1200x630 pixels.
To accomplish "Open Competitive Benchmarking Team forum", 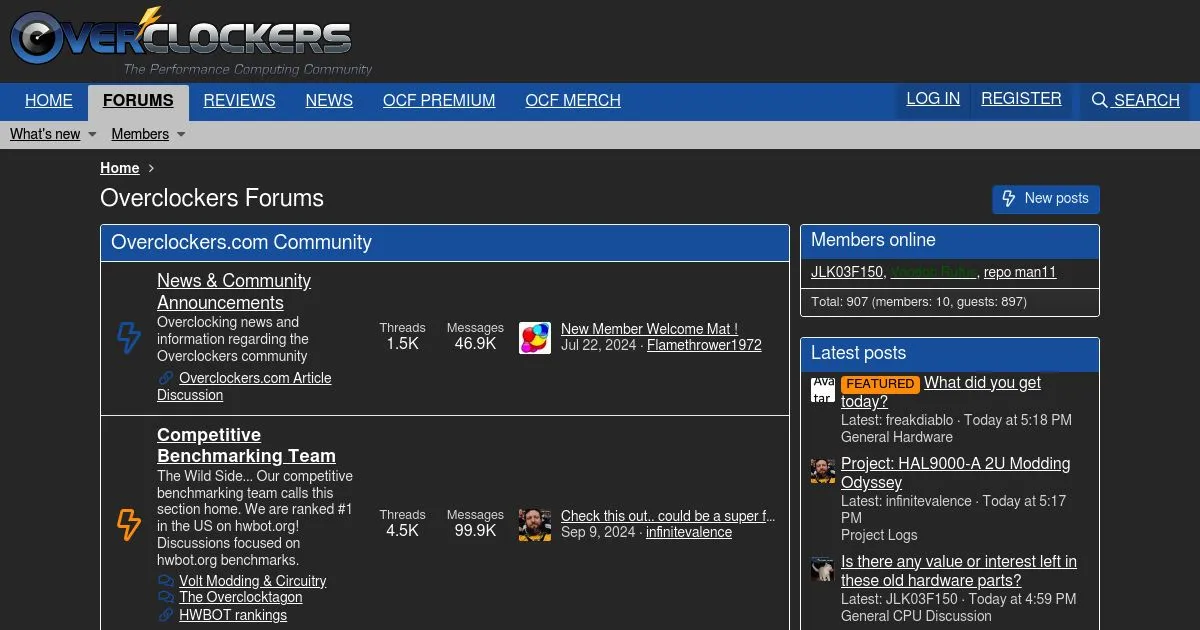I will tap(246, 445).
